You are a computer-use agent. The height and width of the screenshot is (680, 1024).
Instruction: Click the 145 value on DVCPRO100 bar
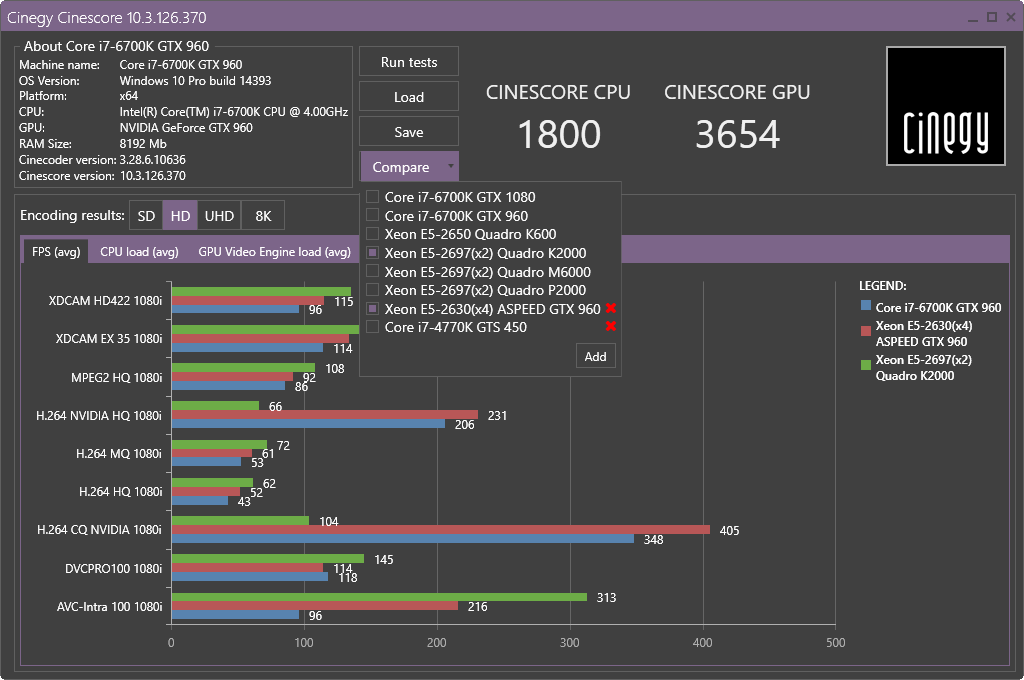click(384, 559)
